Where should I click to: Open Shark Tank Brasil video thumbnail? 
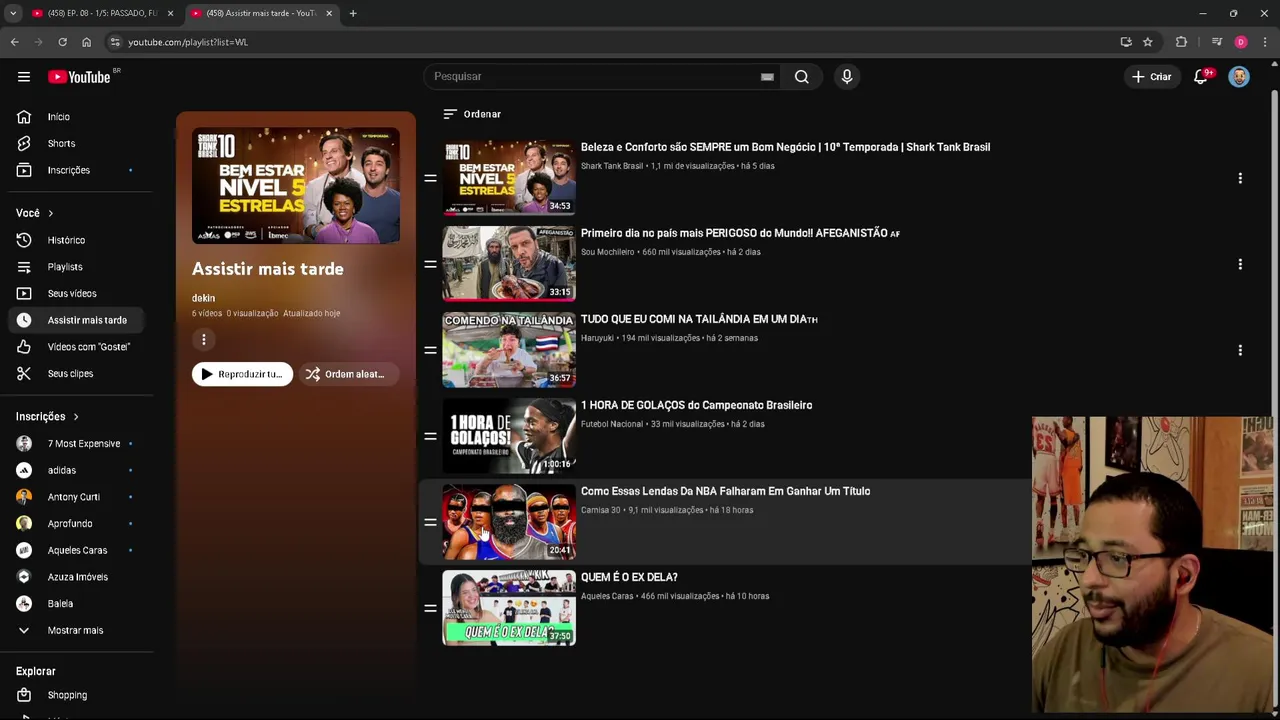coord(509,178)
